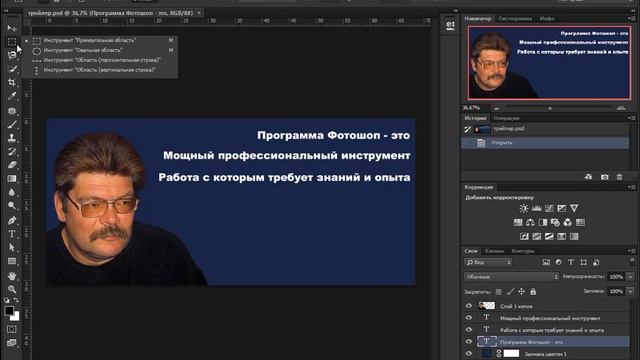Hide the 'Слой 1 копия' layer
This screenshot has width=640, height=360.
point(469,306)
